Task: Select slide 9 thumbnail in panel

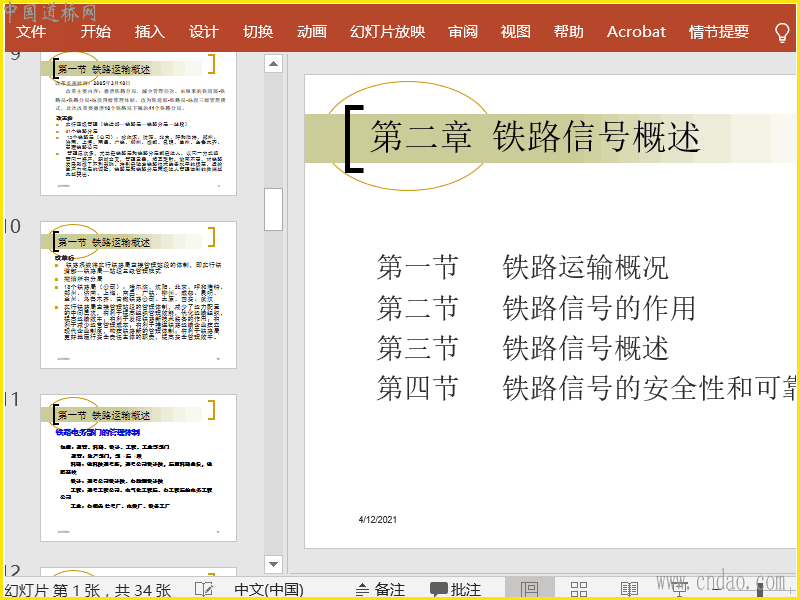Action: 138,123
